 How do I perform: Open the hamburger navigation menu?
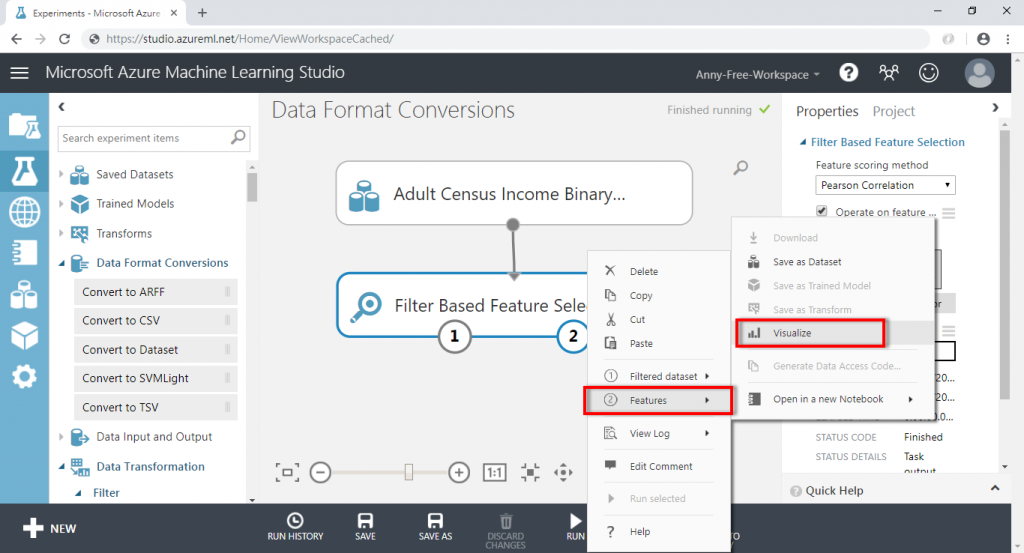click(x=20, y=72)
